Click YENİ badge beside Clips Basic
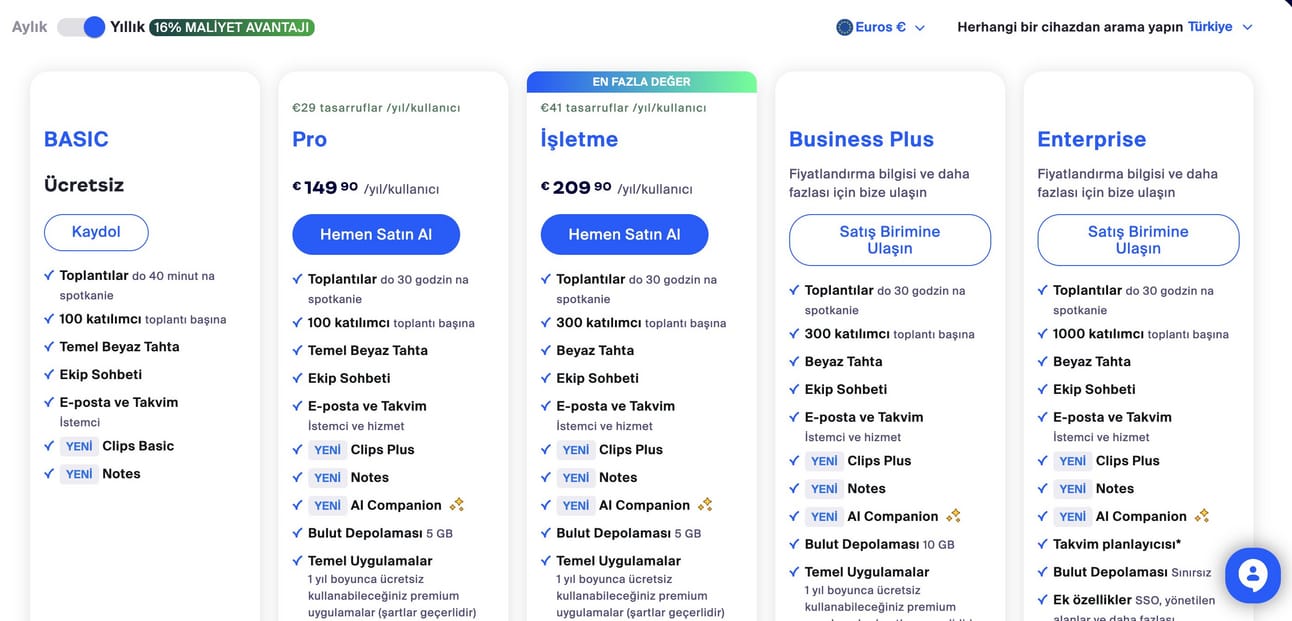Image resolution: width=1292 pixels, height=621 pixels. click(x=79, y=446)
